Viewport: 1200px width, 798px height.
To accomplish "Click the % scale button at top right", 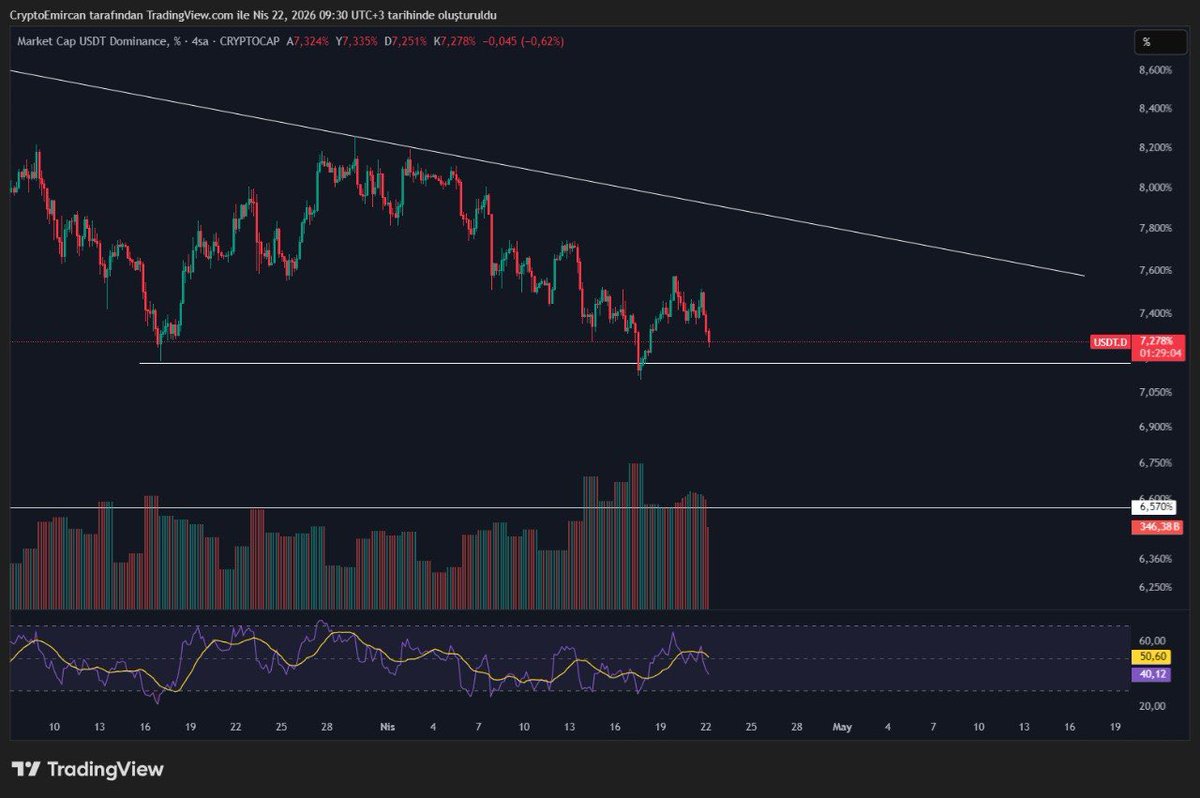I will (1159, 42).
